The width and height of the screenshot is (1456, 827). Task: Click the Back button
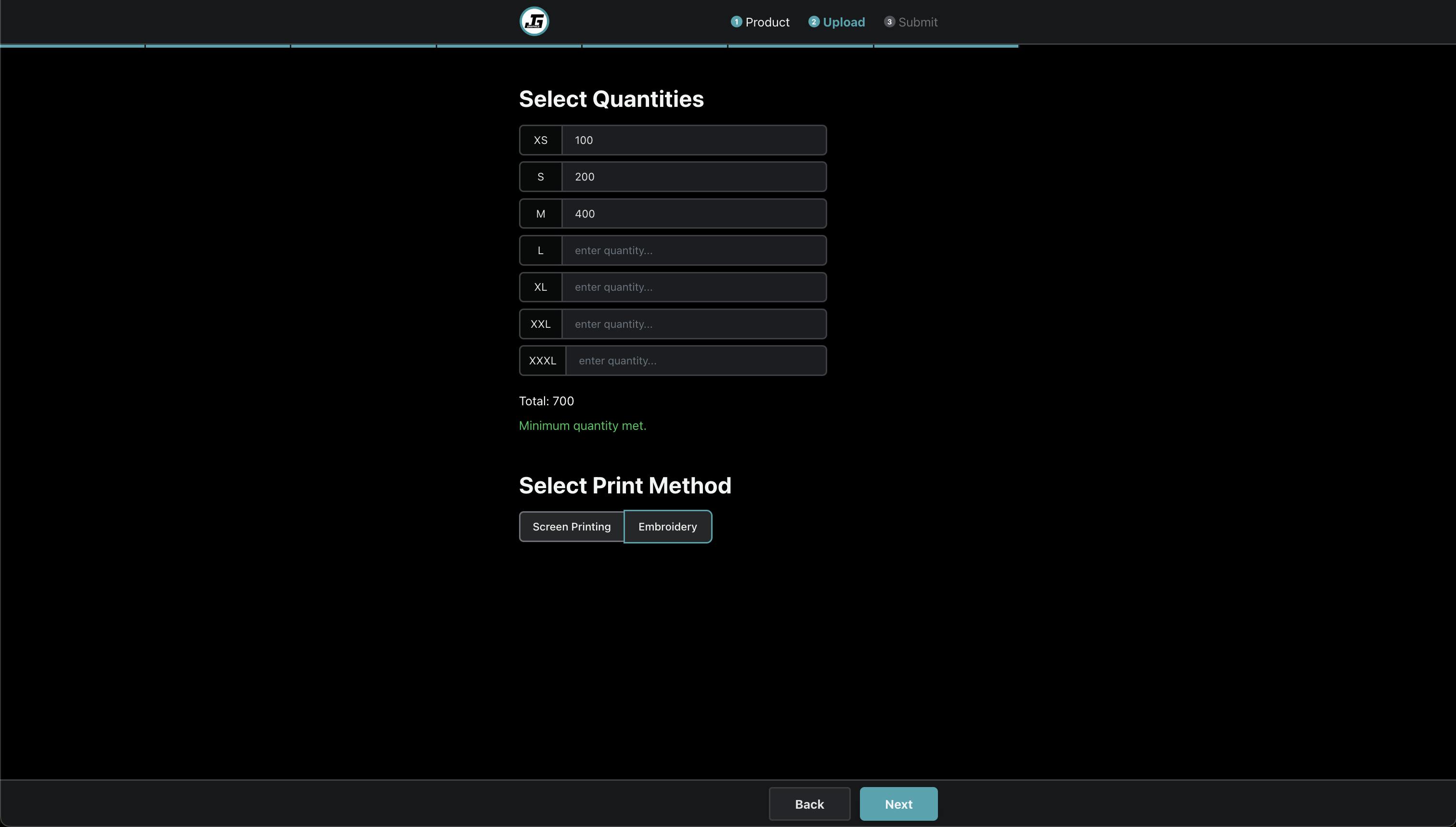tap(809, 804)
